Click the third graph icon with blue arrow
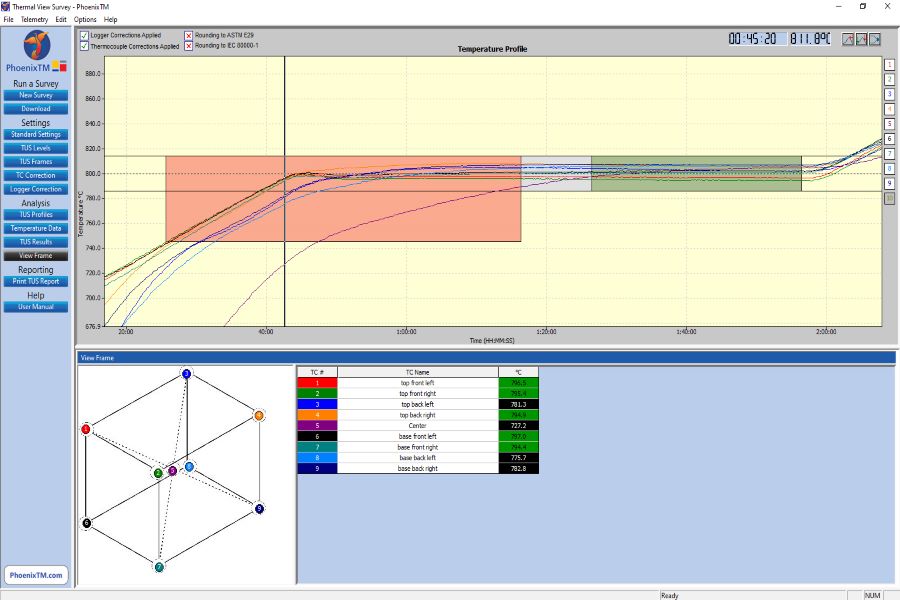 [x=875, y=39]
